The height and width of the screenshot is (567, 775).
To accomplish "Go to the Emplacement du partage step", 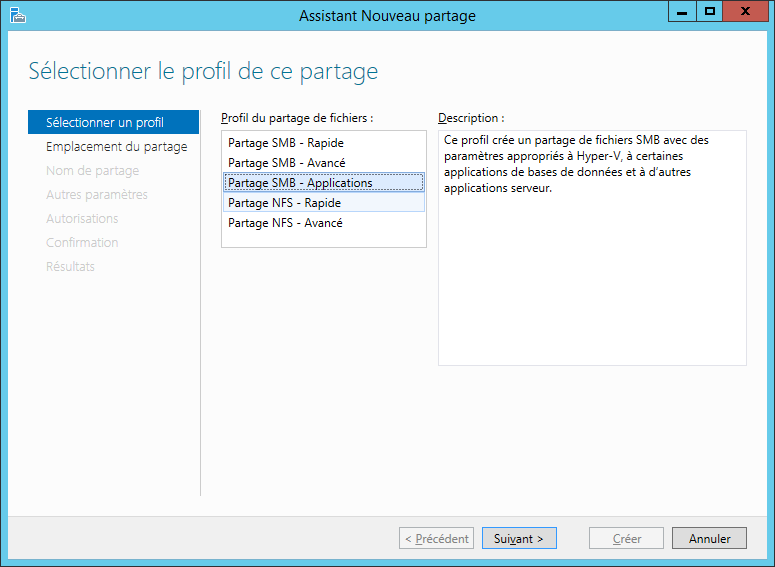I will pos(116,147).
